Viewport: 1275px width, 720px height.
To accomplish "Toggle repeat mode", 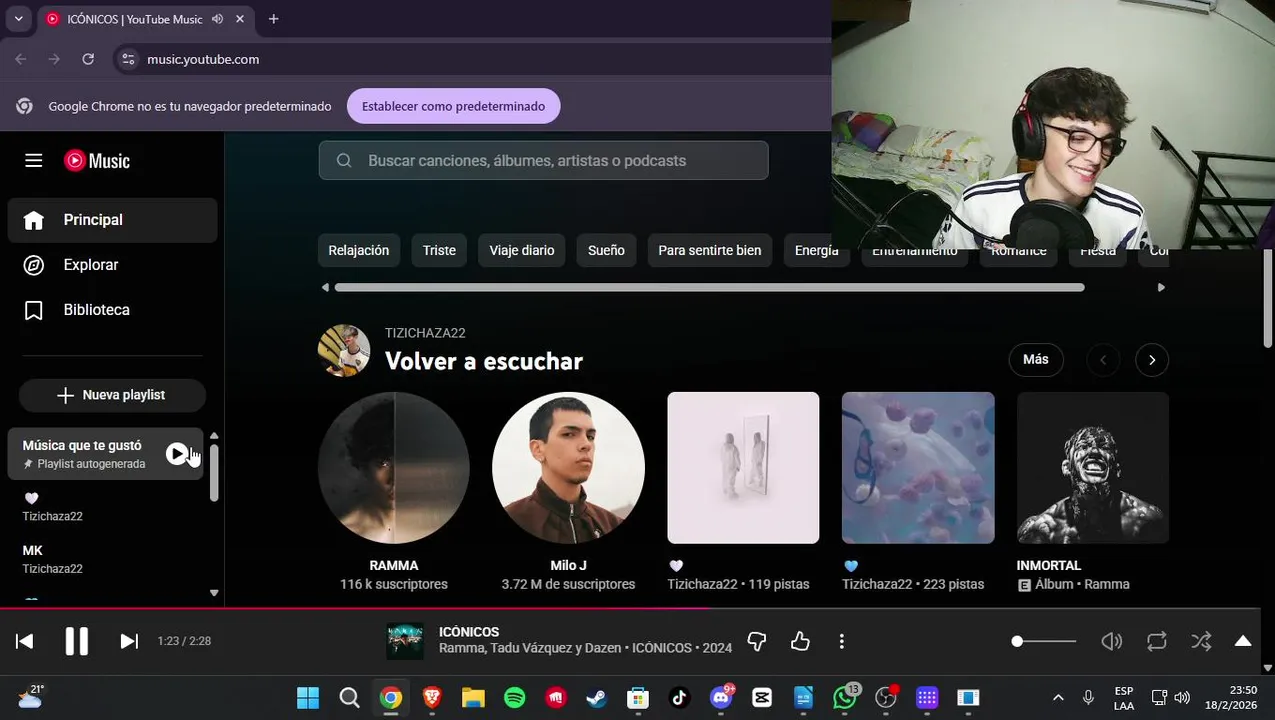I will (1157, 641).
